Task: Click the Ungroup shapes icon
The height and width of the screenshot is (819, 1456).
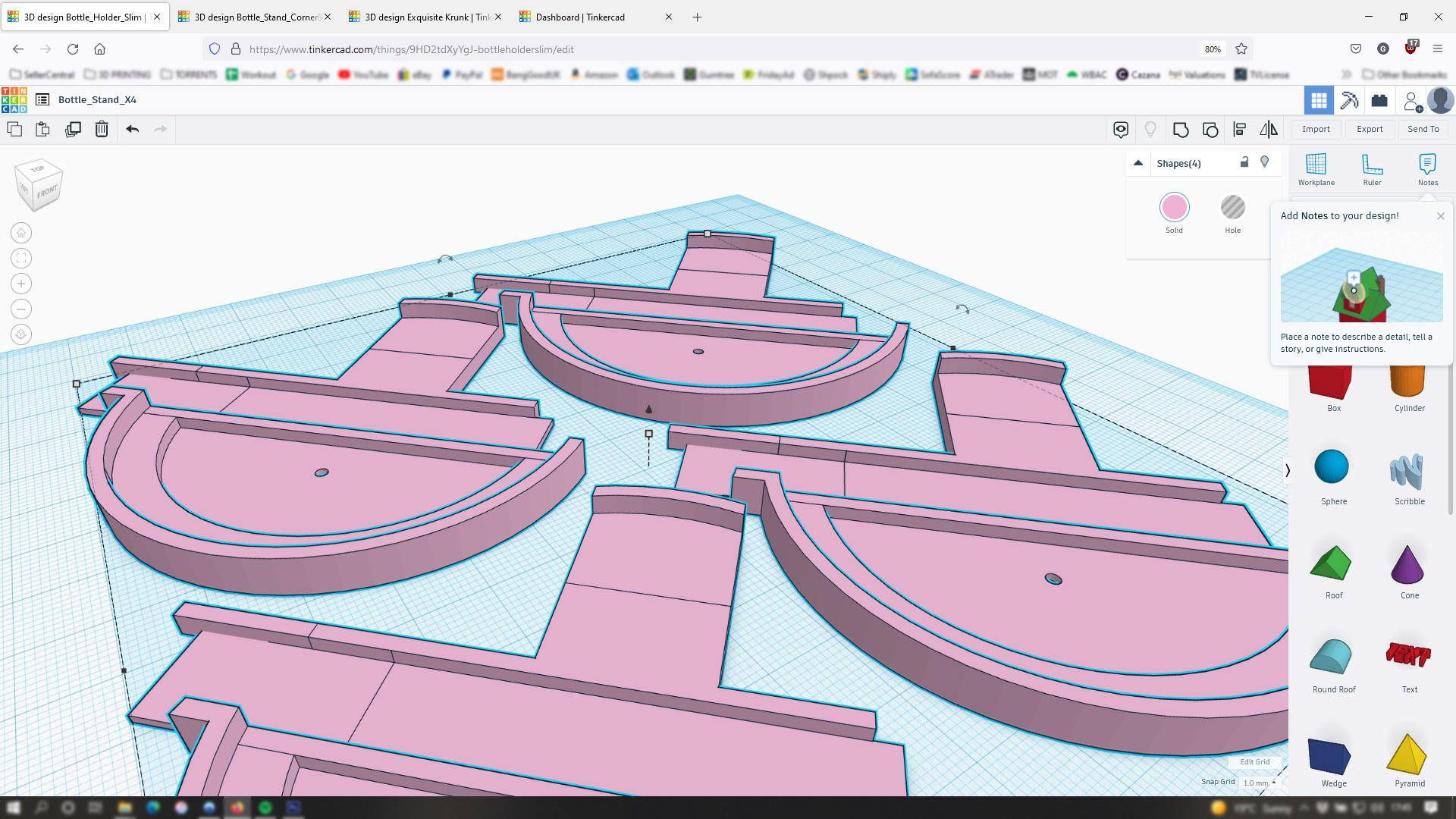Action: coord(1210,130)
